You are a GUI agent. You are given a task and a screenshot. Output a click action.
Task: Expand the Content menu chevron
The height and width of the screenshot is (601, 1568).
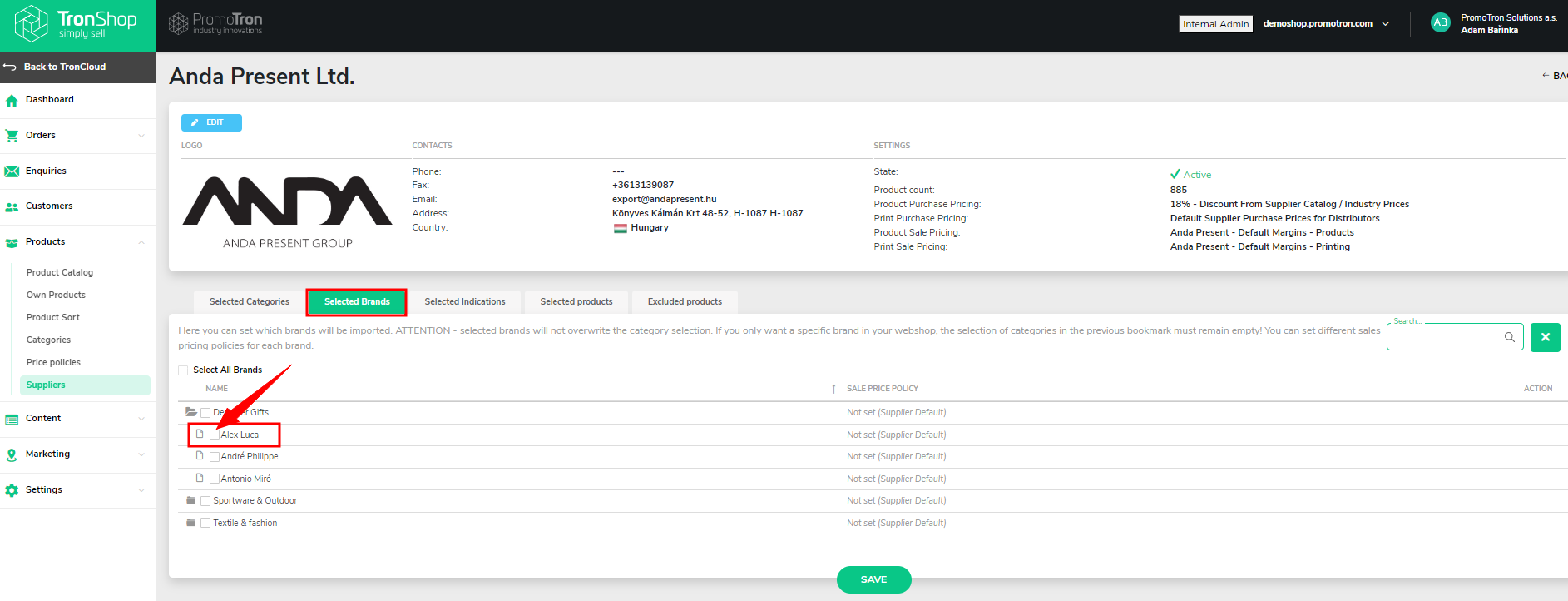(x=141, y=419)
